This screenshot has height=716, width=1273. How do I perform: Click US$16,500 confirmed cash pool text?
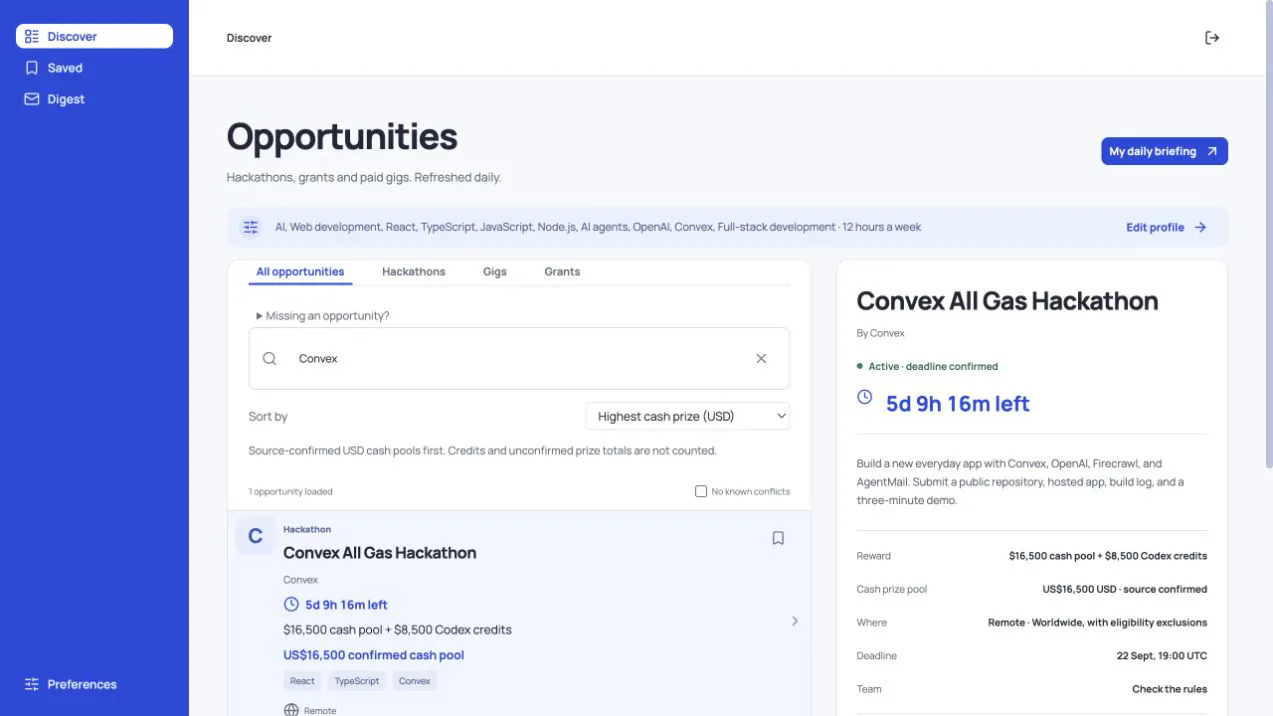point(374,656)
